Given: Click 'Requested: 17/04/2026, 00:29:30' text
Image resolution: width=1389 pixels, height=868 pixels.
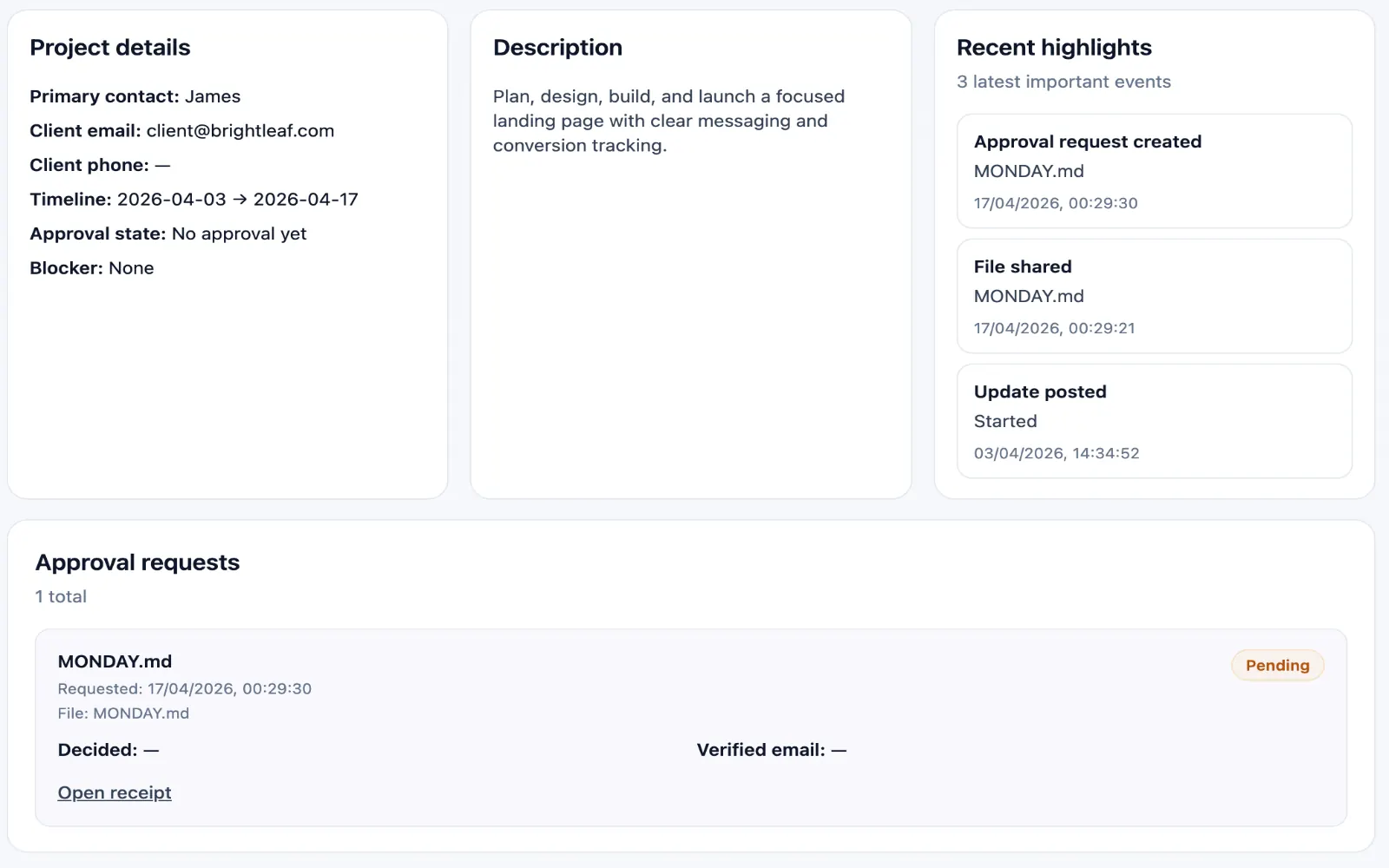Looking at the screenshot, I should (185, 688).
